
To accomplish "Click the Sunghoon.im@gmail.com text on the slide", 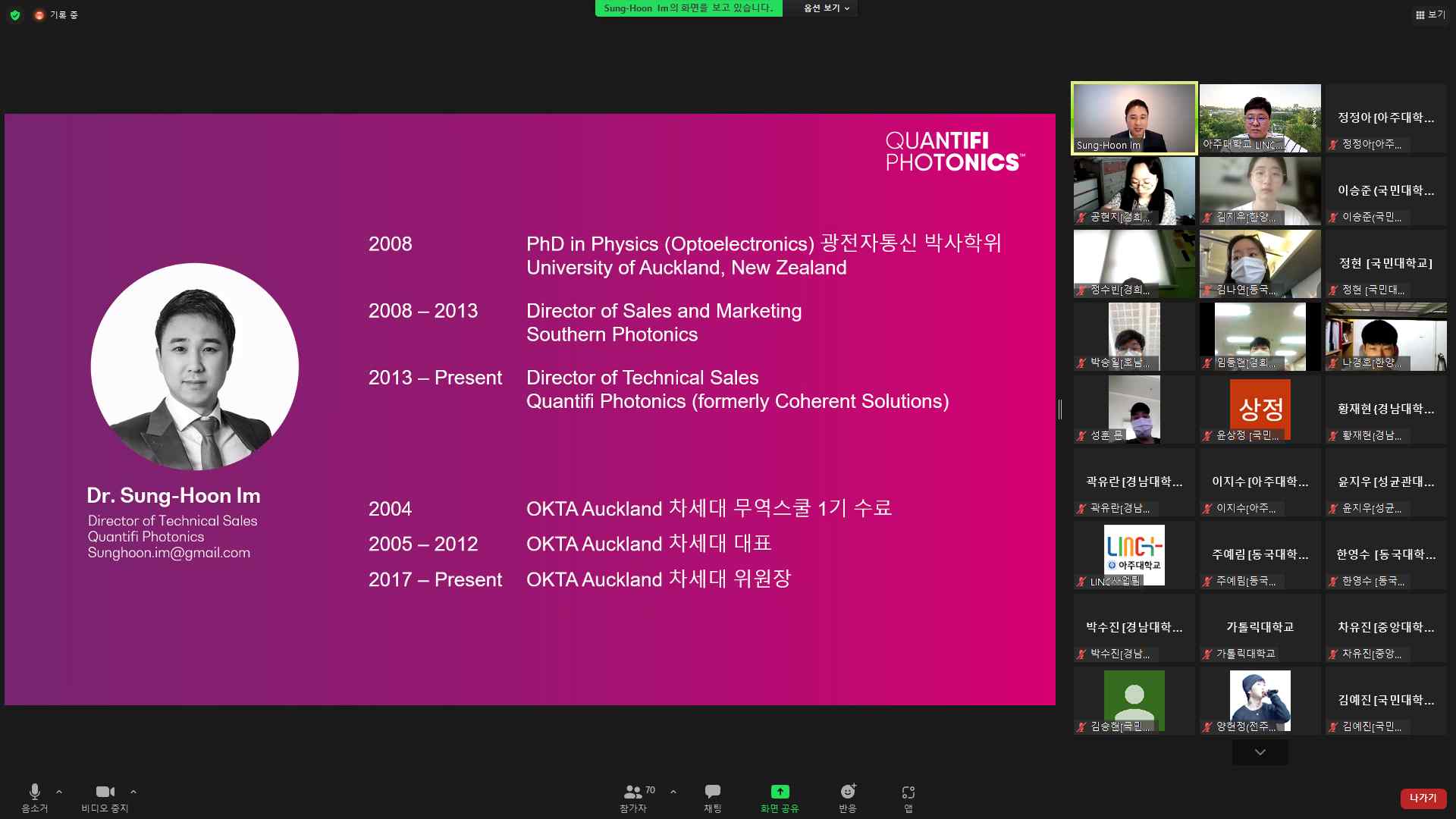I will (168, 553).
